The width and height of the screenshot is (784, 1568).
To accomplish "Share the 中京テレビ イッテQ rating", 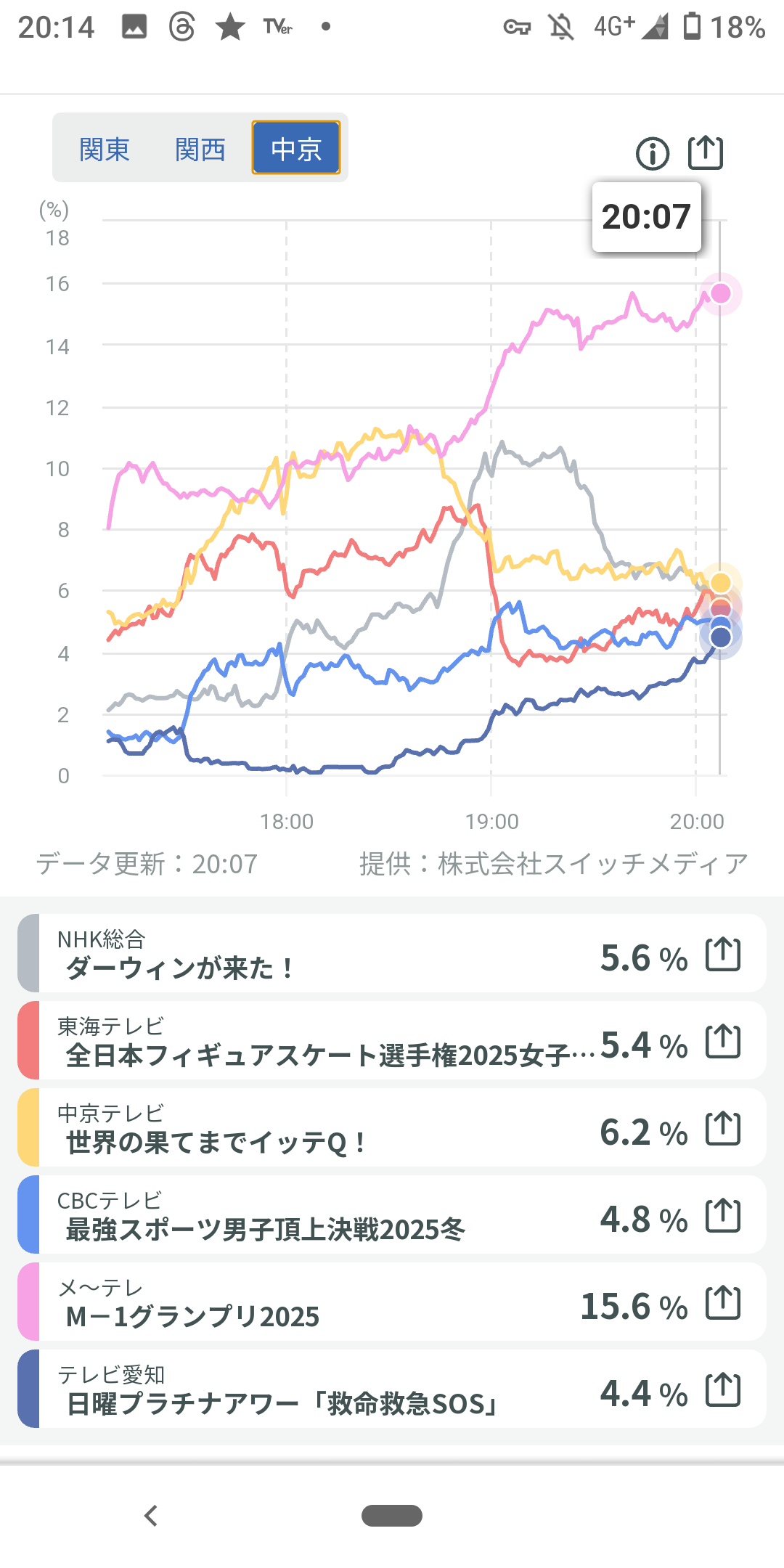I will click(723, 1128).
